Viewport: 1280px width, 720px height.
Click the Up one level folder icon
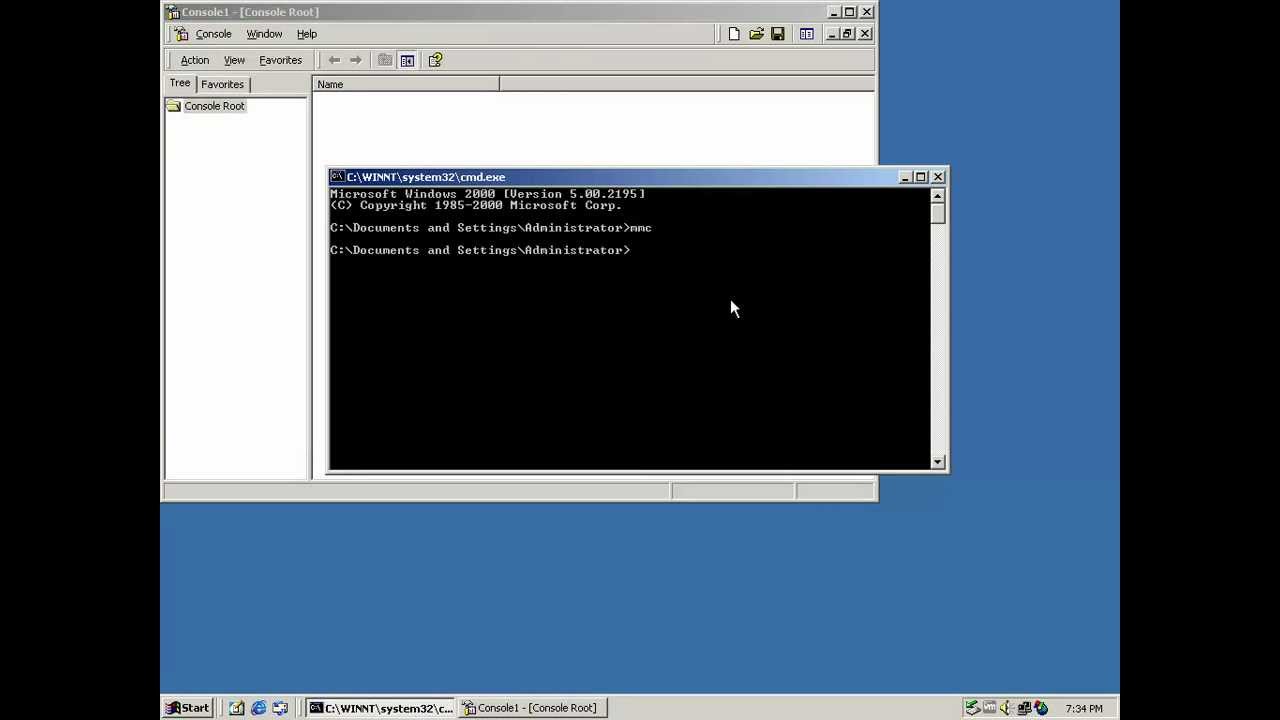tap(385, 60)
